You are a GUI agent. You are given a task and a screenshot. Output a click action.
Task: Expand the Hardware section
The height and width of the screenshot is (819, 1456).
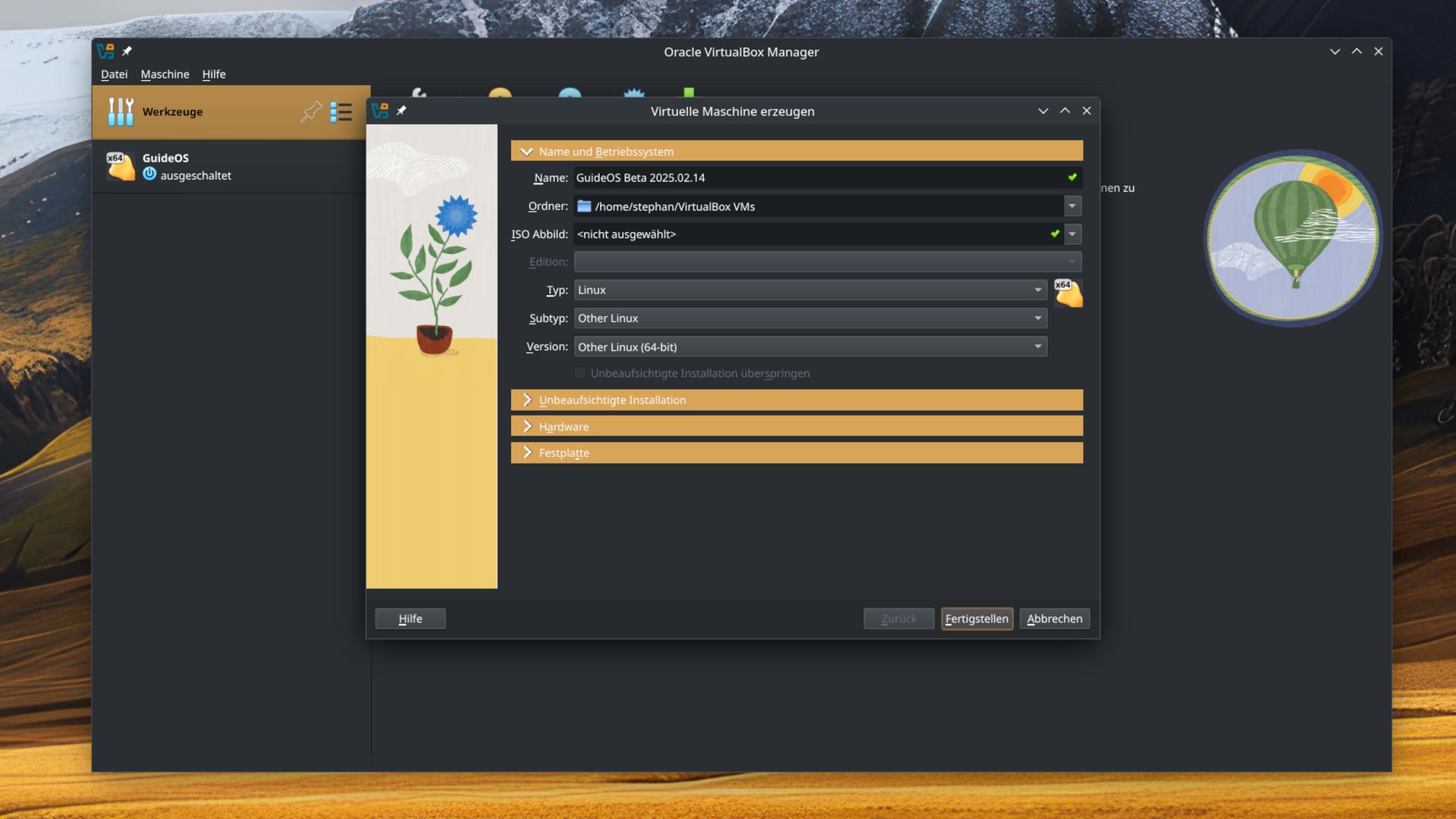coord(797,426)
